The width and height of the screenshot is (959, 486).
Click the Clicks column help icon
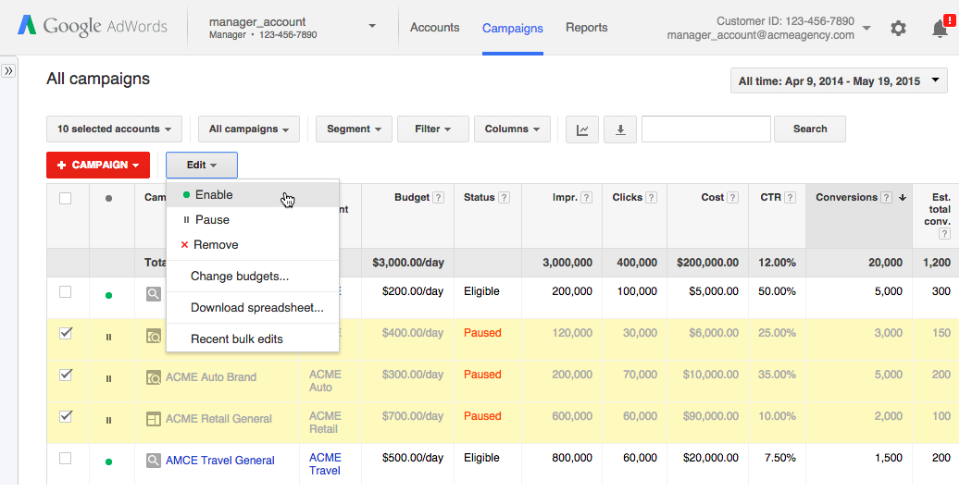point(651,197)
